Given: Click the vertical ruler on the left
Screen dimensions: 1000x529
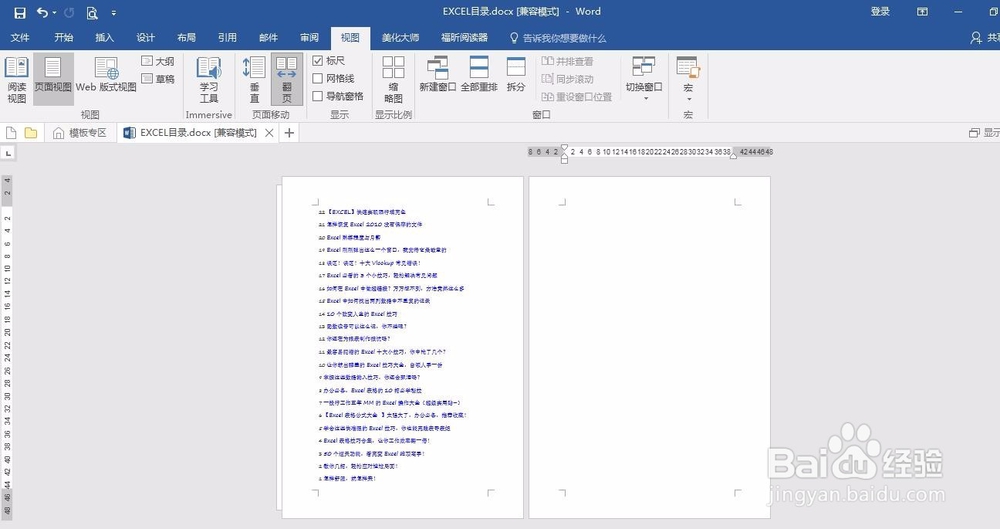Looking at the screenshot, I should tap(7, 347).
